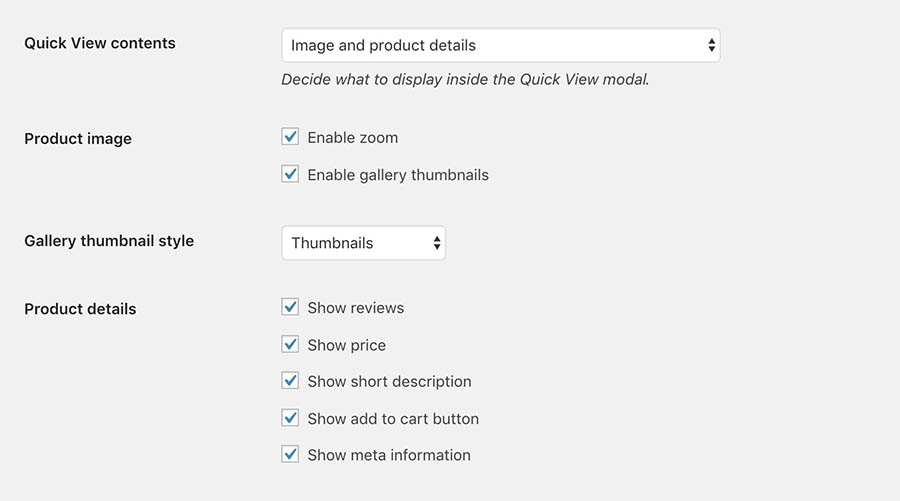Disable the Show reviews checkbox
Image resolution: width=900 pixels, height=501 pixels.
click(290, 307)
